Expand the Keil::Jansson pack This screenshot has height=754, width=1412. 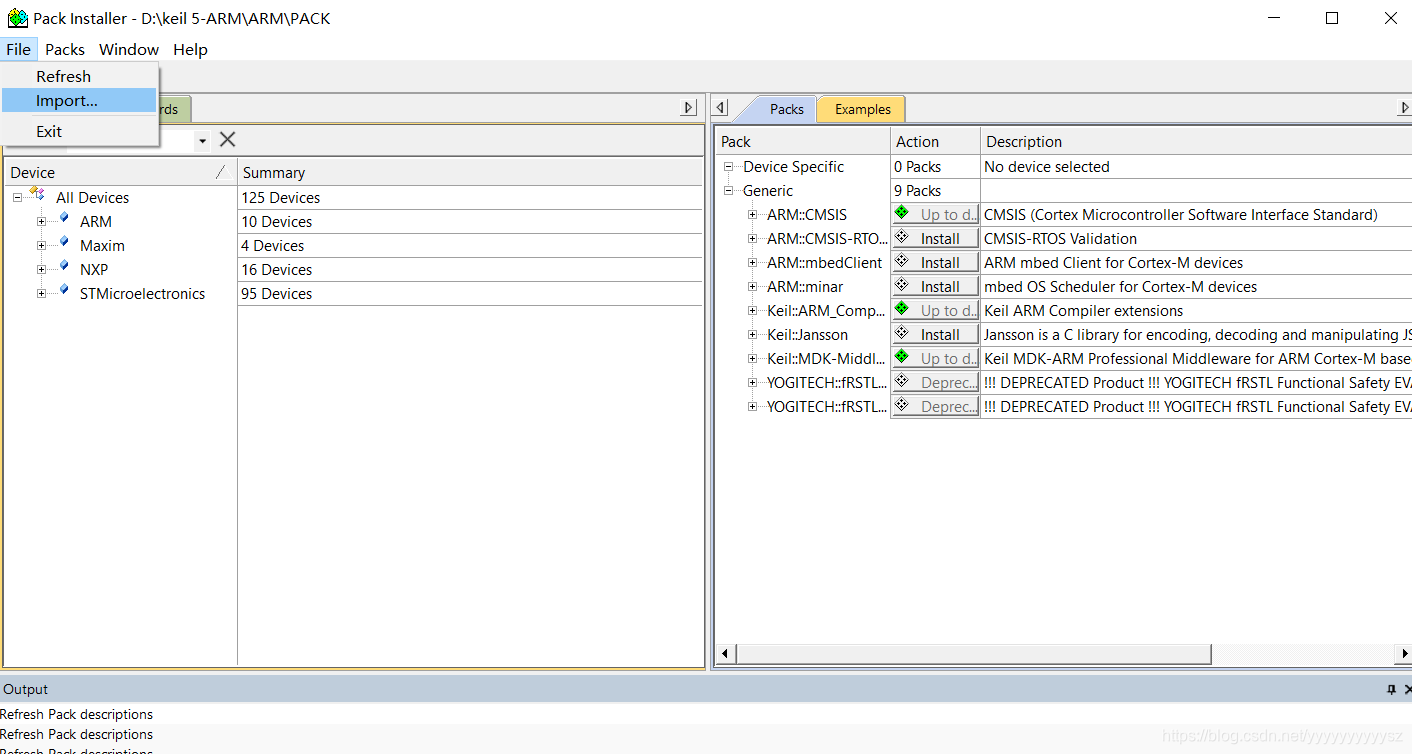pyautogui.click(x=753, y=334)
